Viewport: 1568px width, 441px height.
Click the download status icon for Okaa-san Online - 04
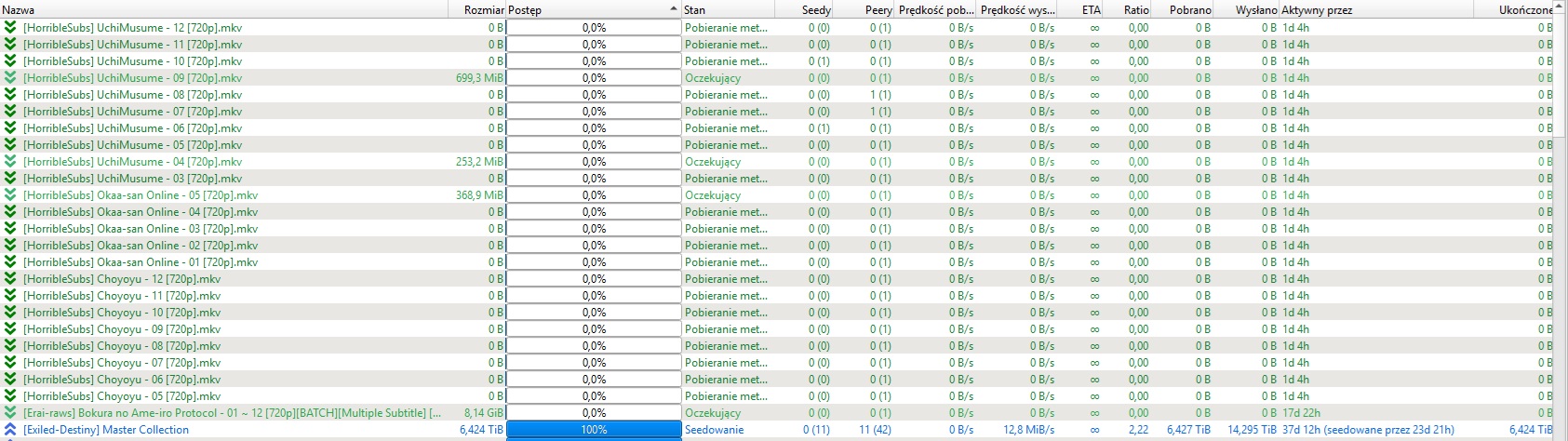[10, 212]
